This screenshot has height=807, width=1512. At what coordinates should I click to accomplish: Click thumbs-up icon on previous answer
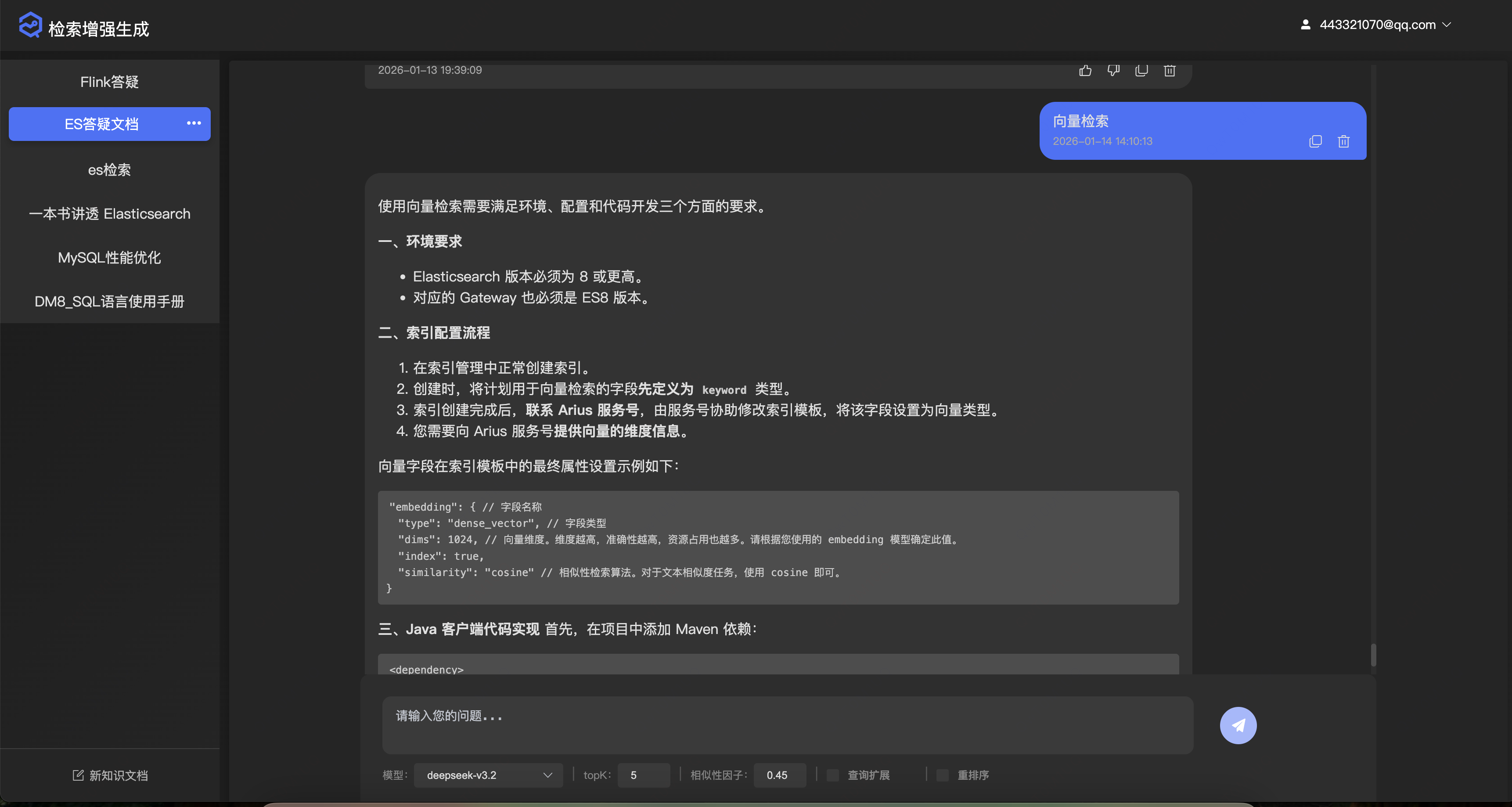(x=1085, y=70)
